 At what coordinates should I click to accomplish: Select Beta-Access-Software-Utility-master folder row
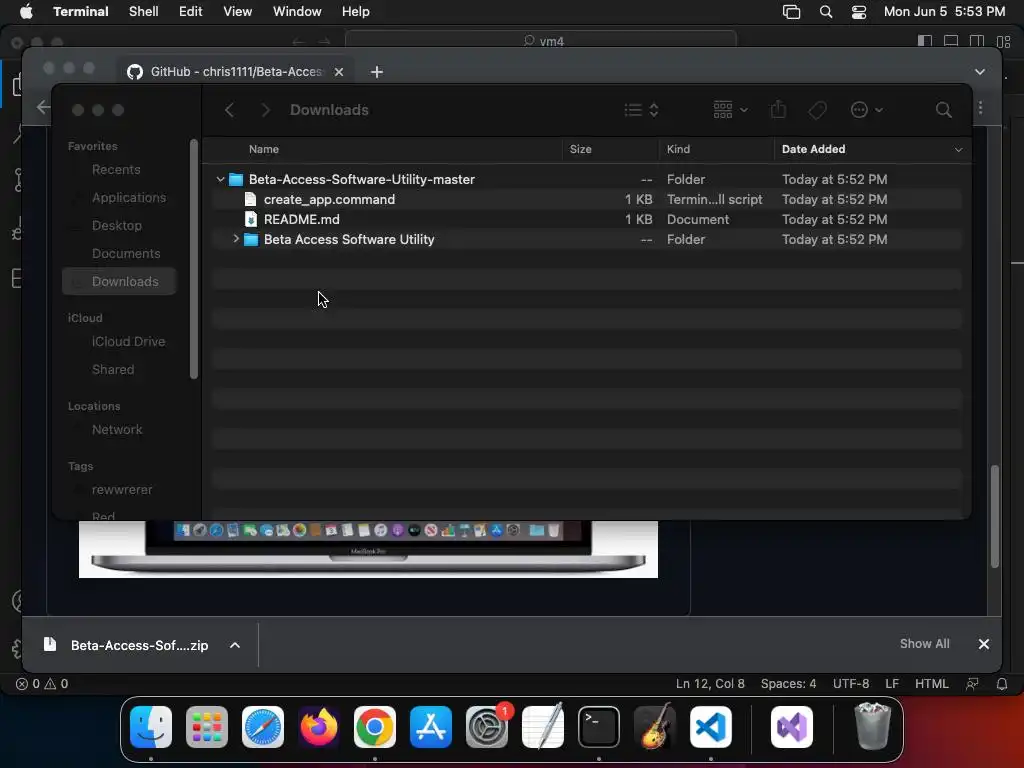(586, 179)
